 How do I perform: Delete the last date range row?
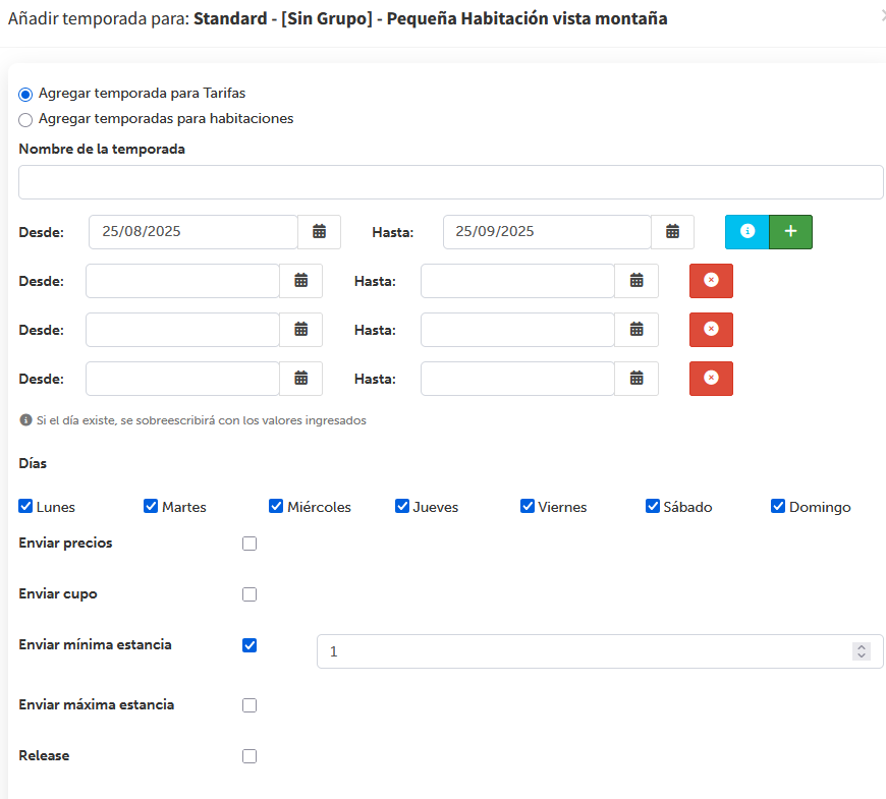(711, 379)
